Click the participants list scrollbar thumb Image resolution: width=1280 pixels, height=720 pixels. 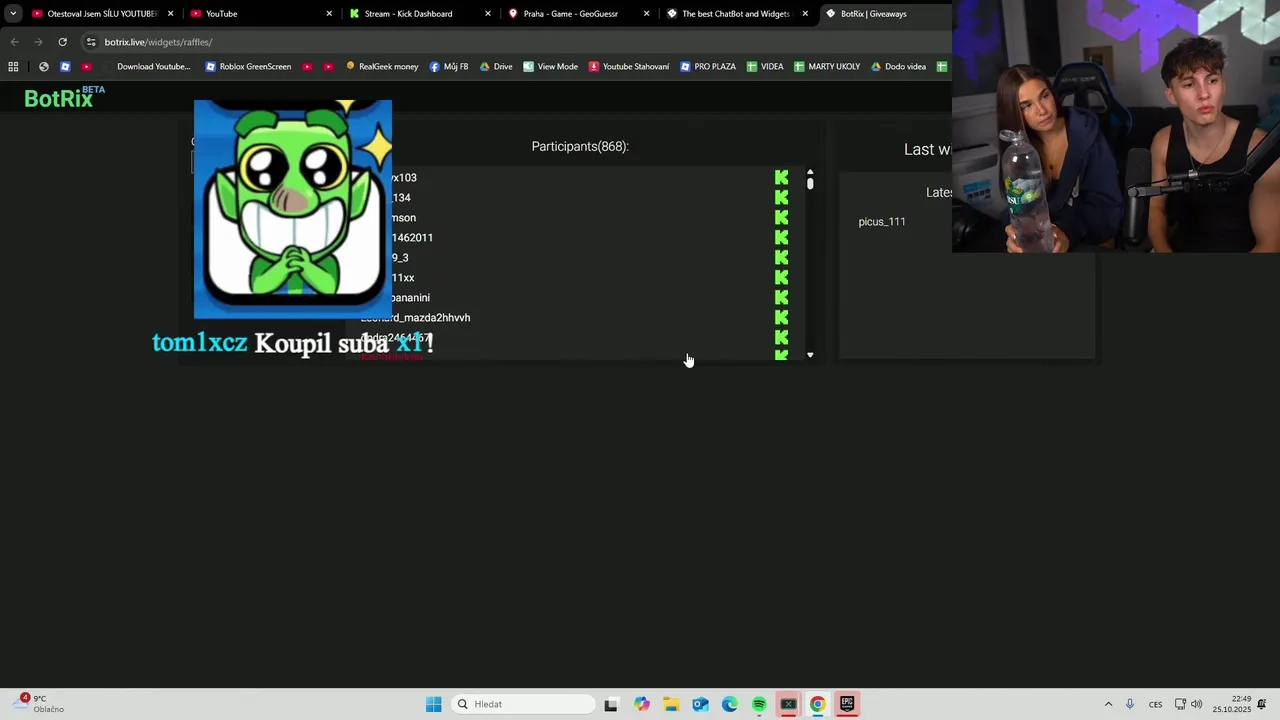[810, 184]
